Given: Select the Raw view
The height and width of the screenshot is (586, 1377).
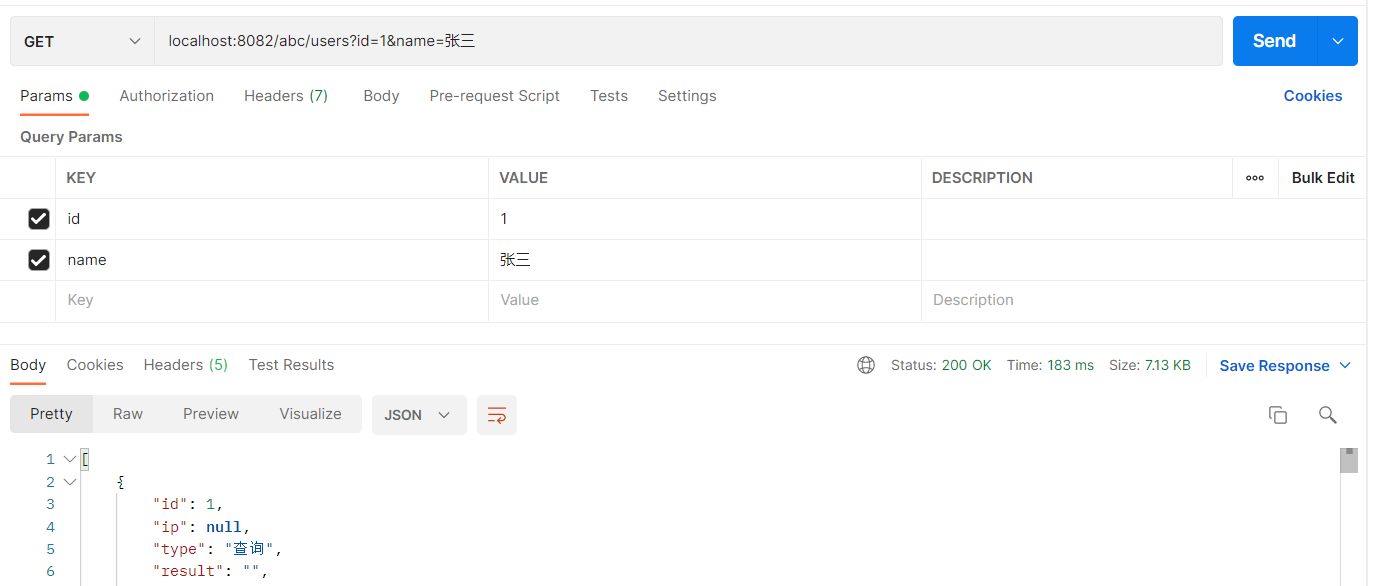Looking at the screenshot, I should coord(127,414).
